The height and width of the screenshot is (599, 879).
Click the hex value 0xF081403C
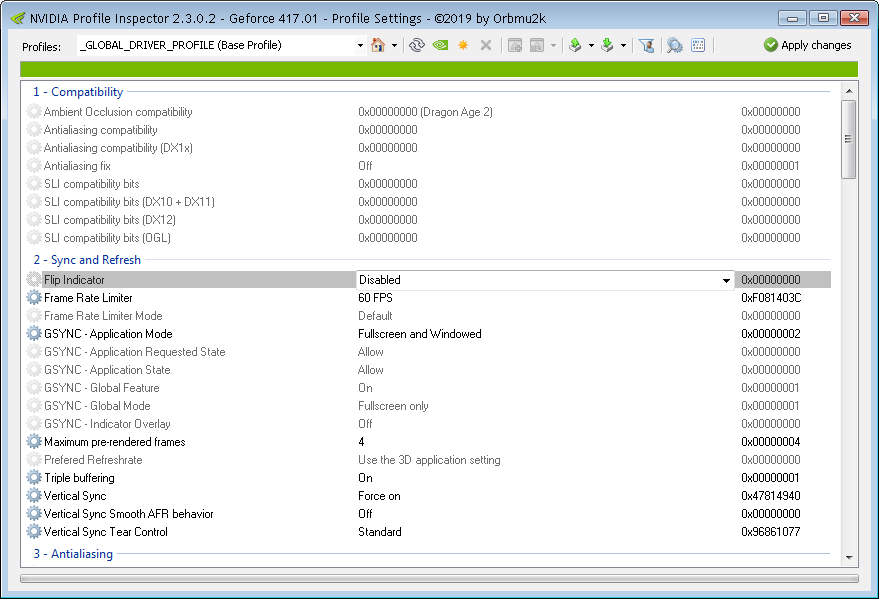(771, 298)
